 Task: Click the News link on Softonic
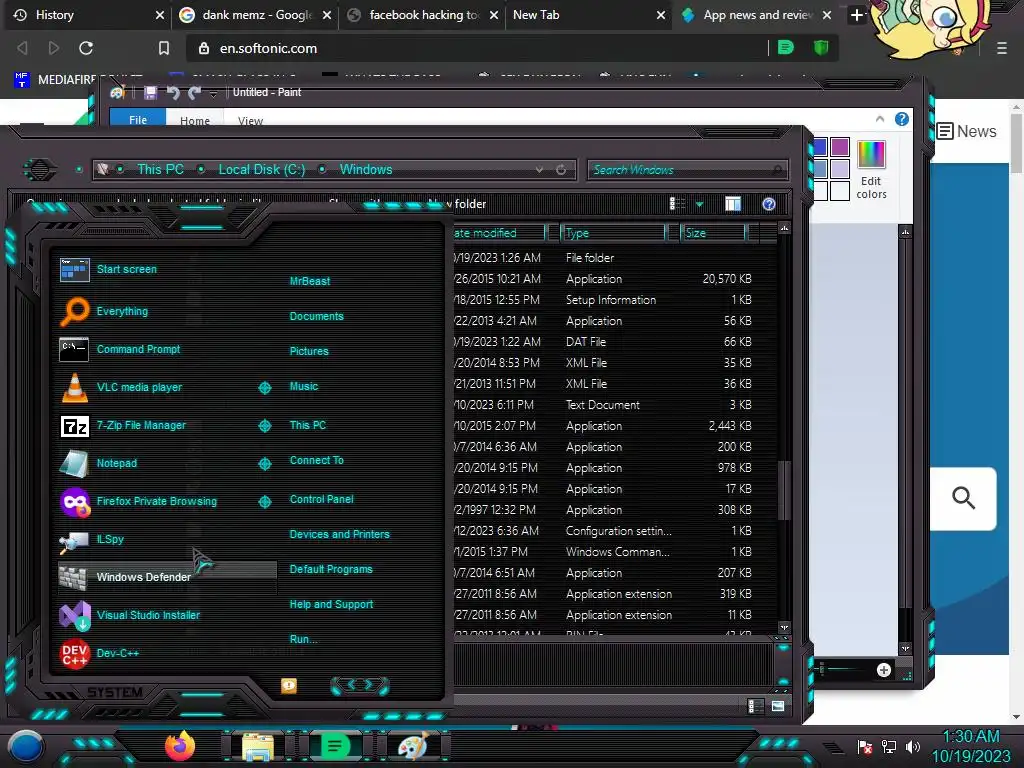pyautogui.click(x=967, y=131)
